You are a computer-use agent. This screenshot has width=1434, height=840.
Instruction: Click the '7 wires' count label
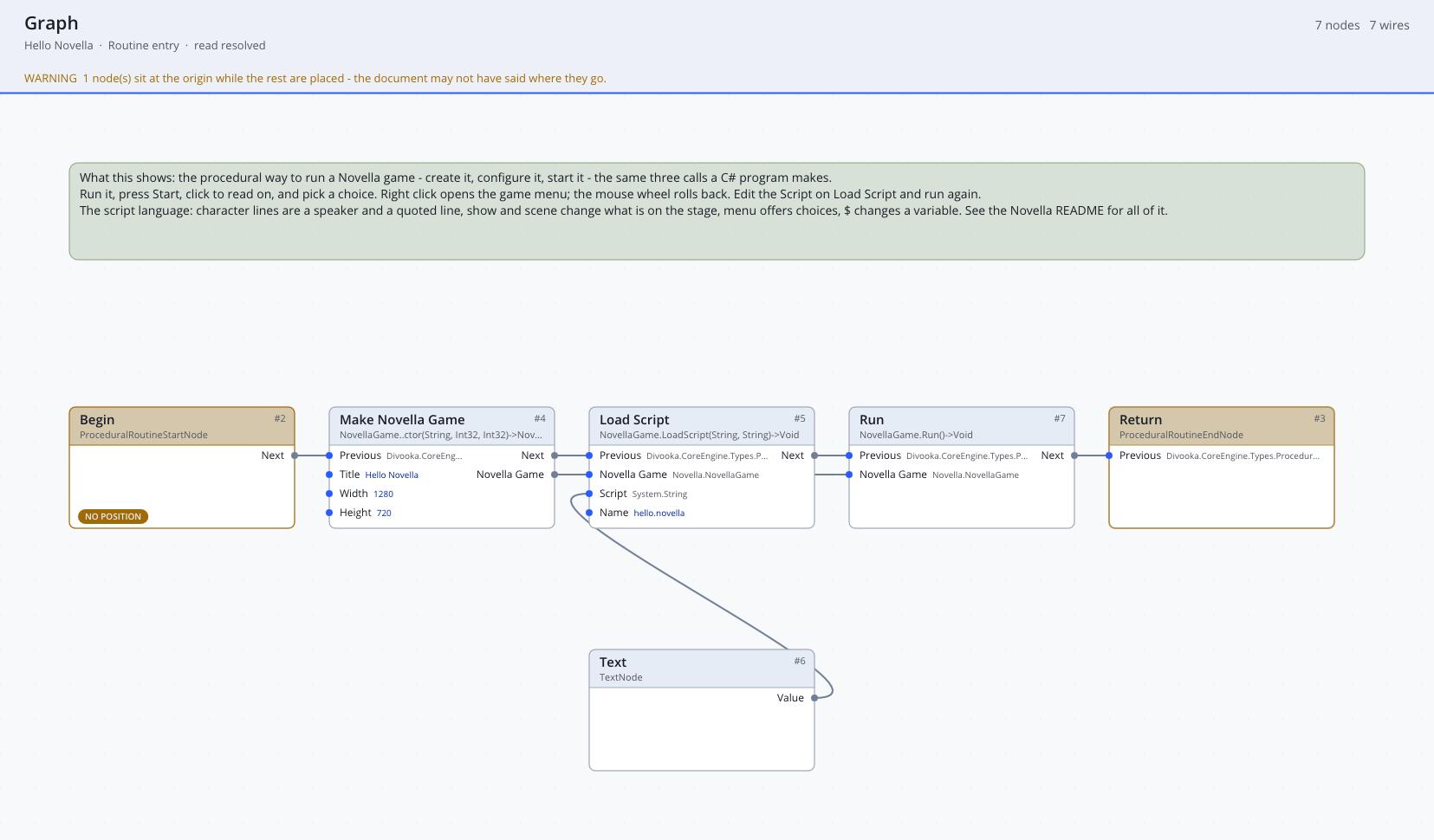click(x=1389, y=25)
